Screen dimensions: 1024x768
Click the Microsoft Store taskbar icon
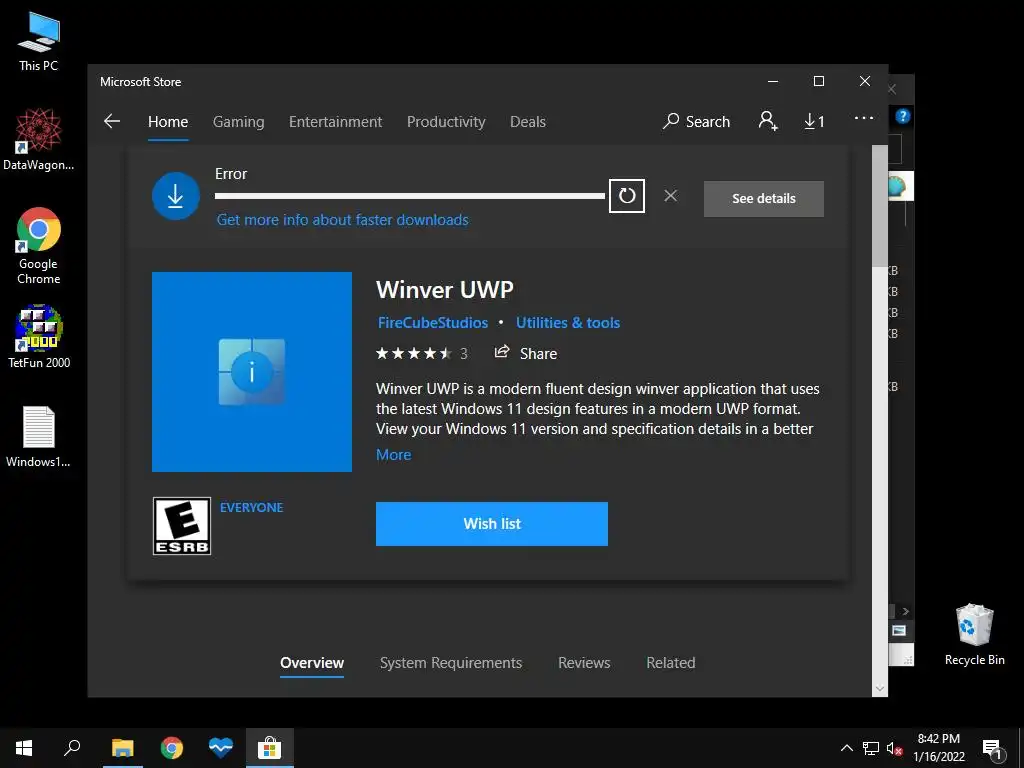pos(270,748)
